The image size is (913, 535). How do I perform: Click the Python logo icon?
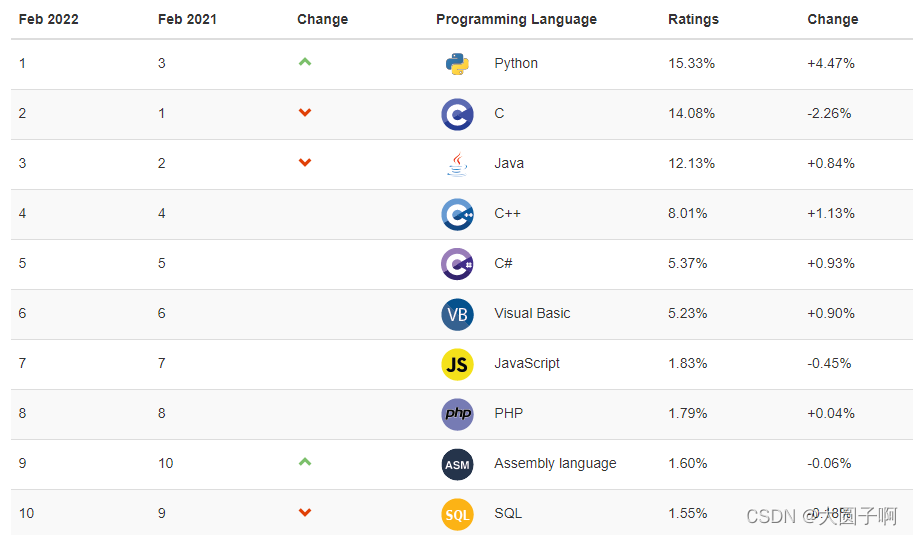click(457, 64)
